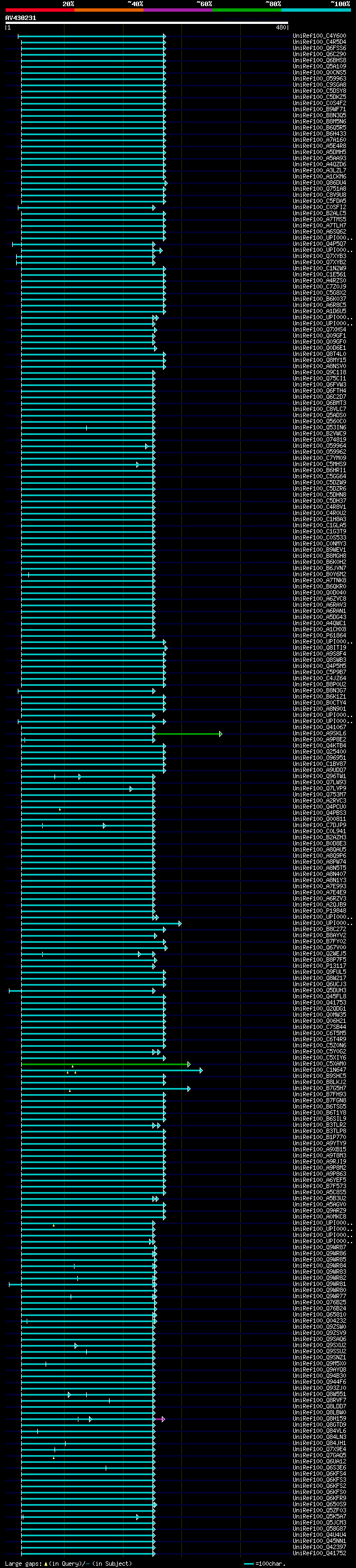
Task: Open hit UniRef100_P19848
Action: 319,911
